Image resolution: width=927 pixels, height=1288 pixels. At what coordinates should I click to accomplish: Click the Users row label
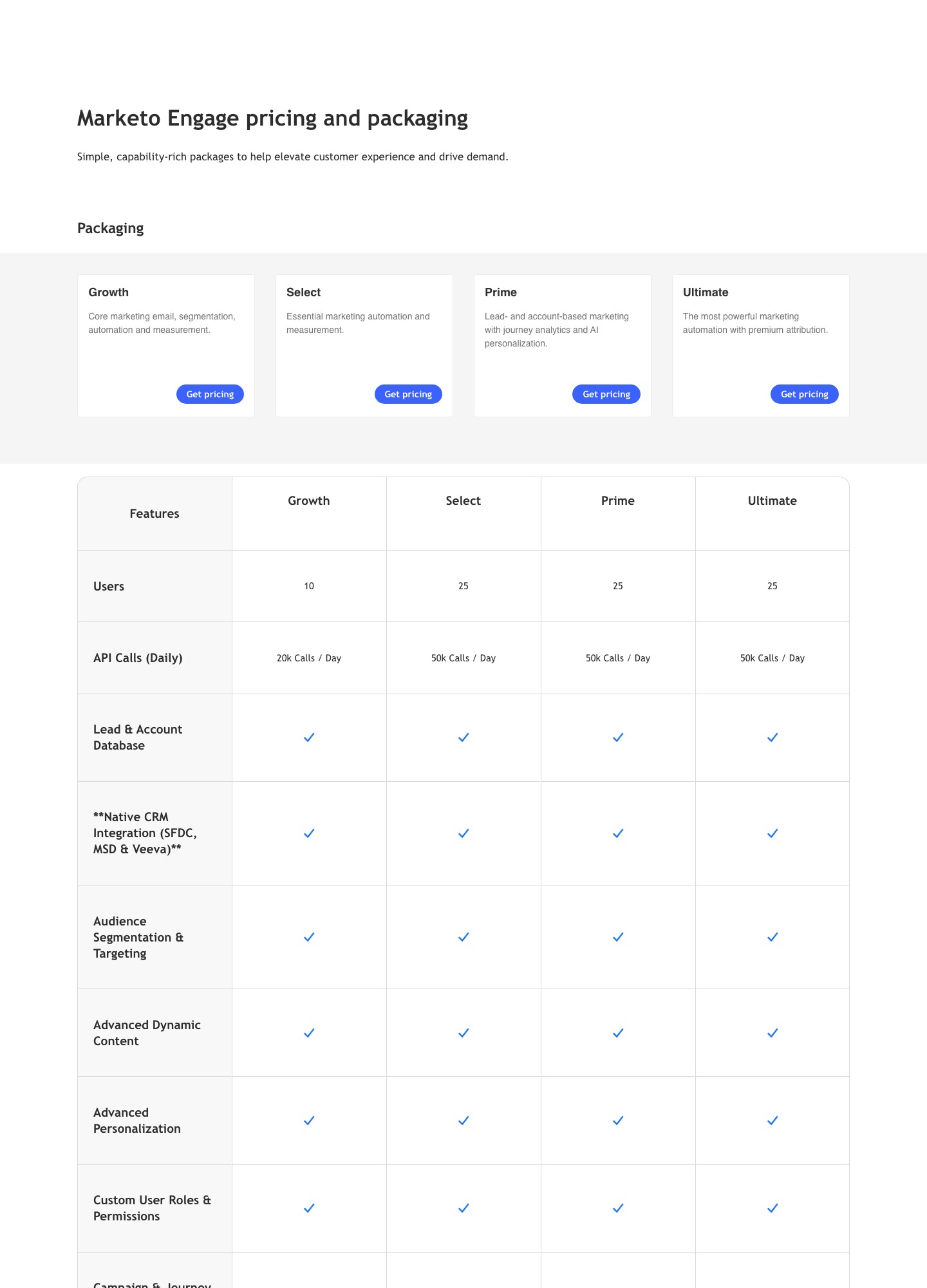pos(109,587)
